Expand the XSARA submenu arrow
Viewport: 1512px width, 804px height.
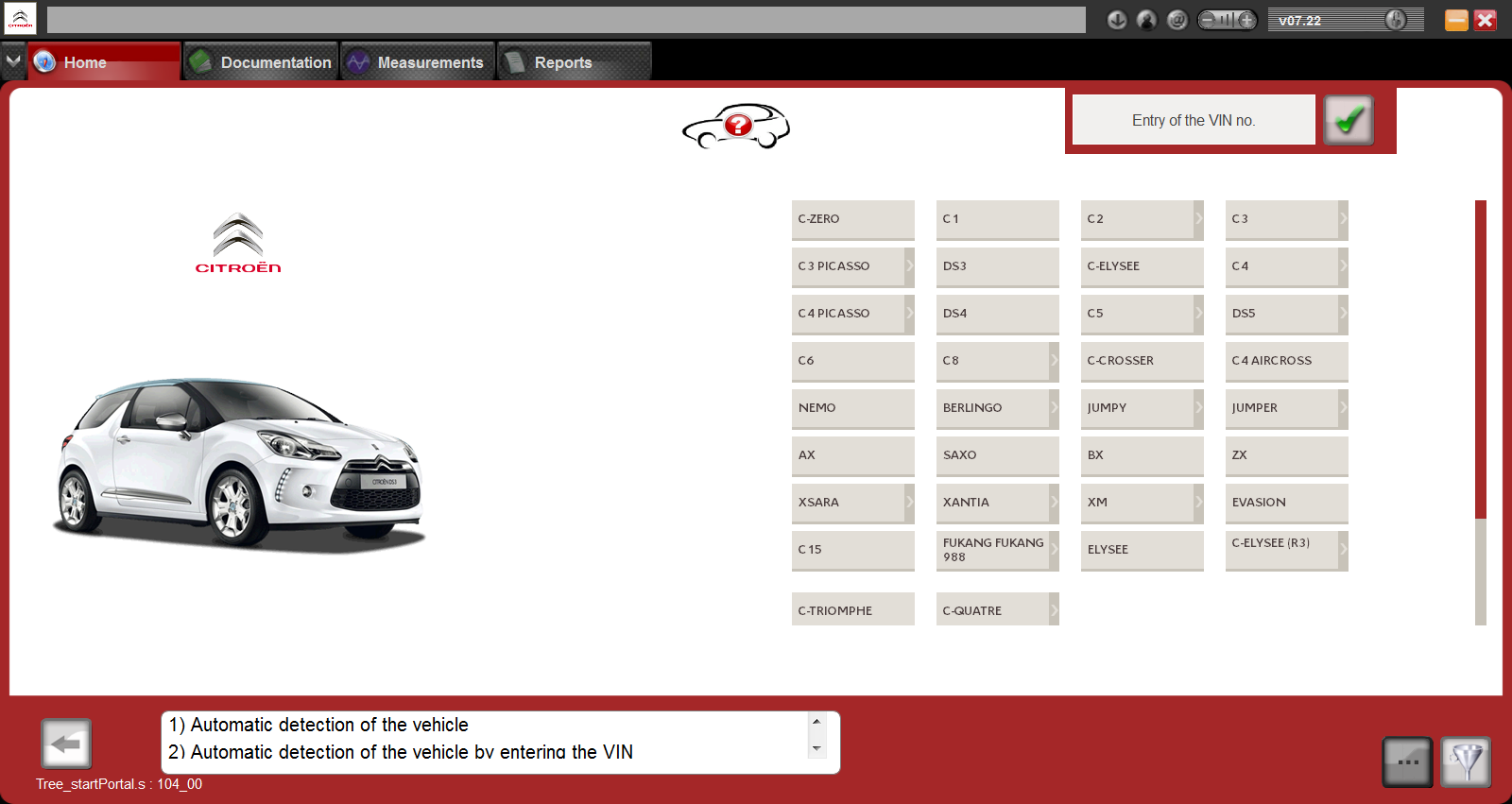tap(909, 503)
